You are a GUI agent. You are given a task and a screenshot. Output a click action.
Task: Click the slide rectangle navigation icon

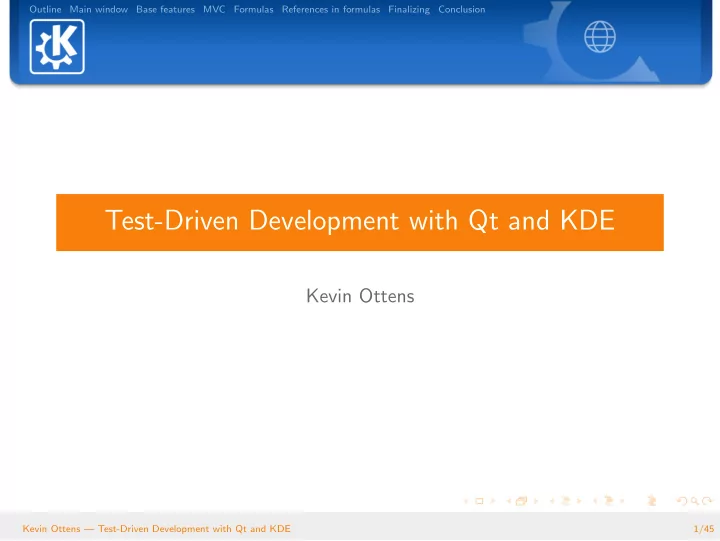tap(479, 501)
